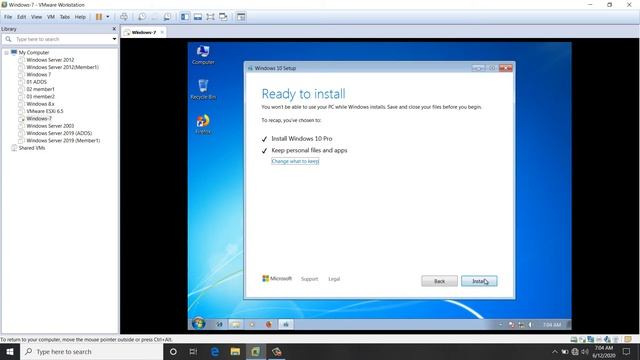Select Windows Server 2012 in the library
640x360 pixels.
50,60
